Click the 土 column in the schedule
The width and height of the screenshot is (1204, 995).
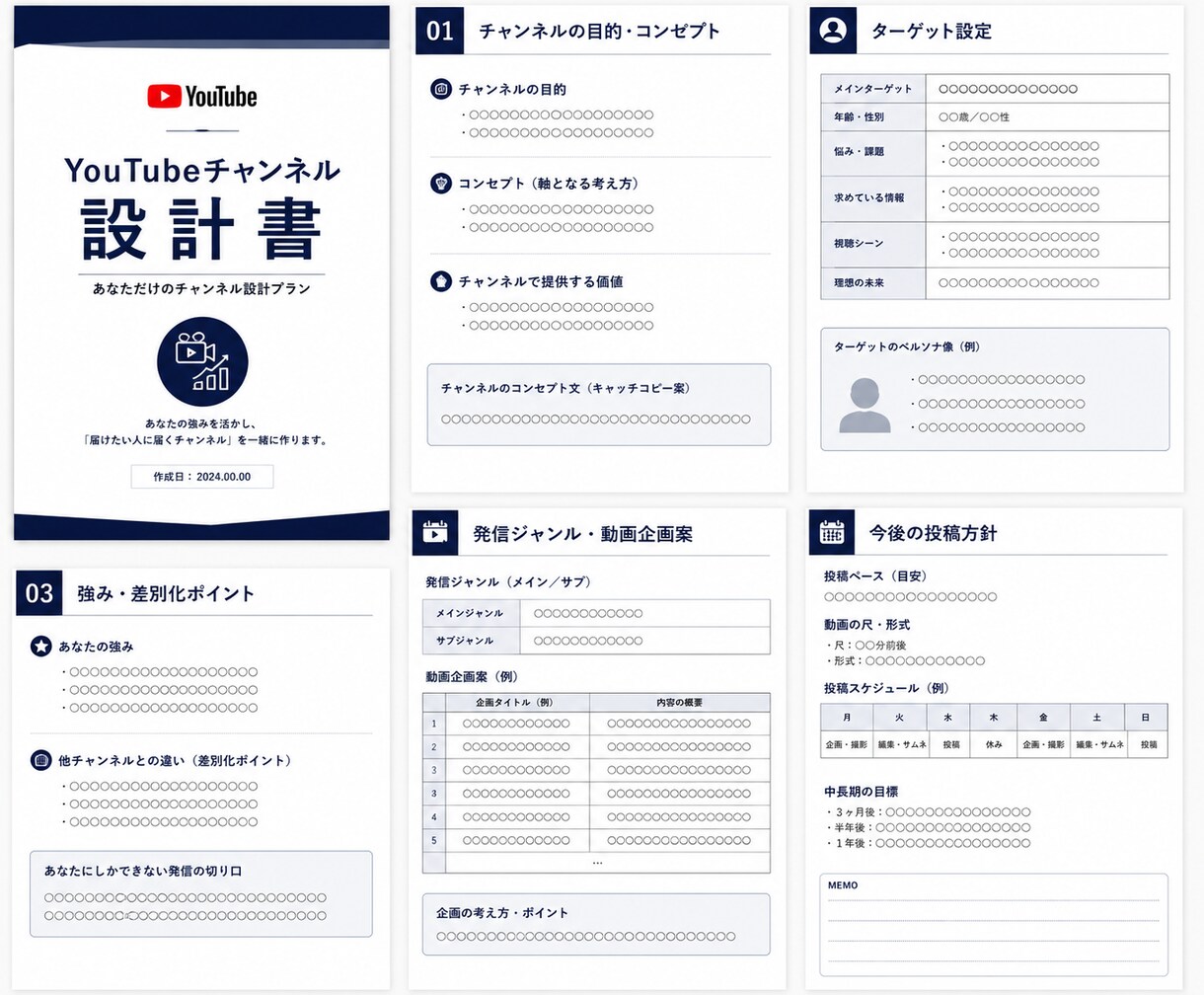coord(1097,718)
